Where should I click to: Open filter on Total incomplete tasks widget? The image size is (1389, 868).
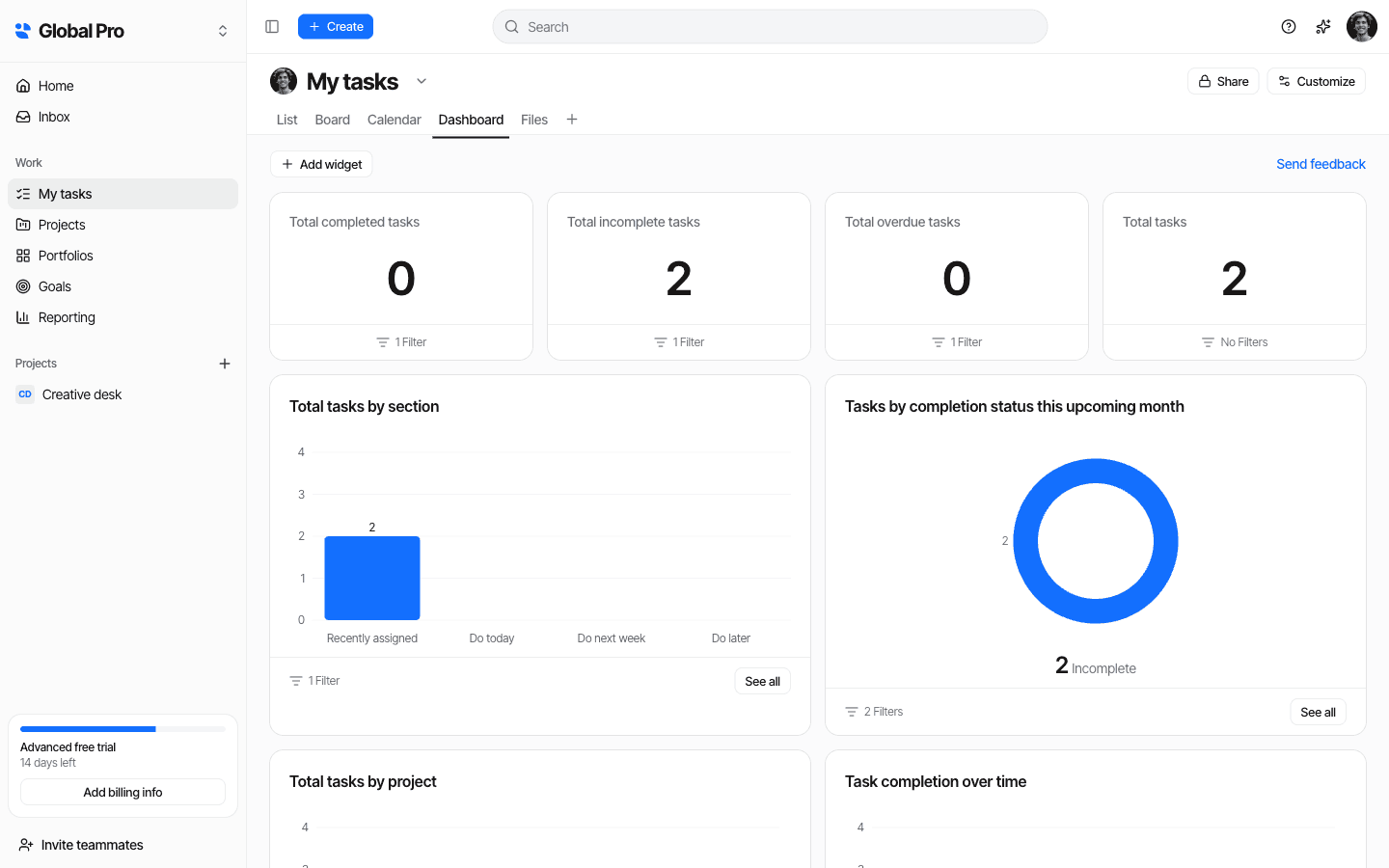[x=679, y=342]
